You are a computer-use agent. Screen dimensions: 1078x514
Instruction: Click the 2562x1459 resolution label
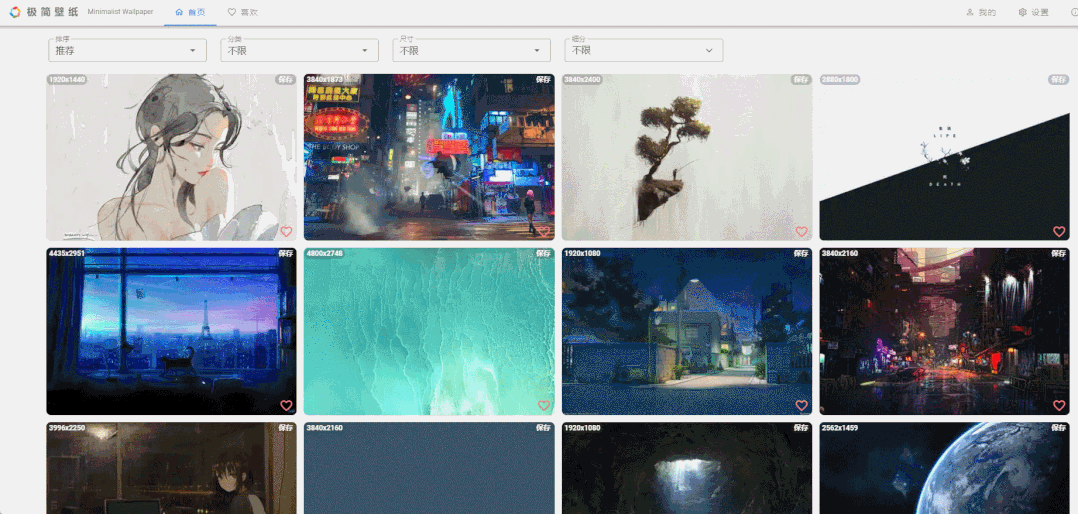click(x=839, y=427)
